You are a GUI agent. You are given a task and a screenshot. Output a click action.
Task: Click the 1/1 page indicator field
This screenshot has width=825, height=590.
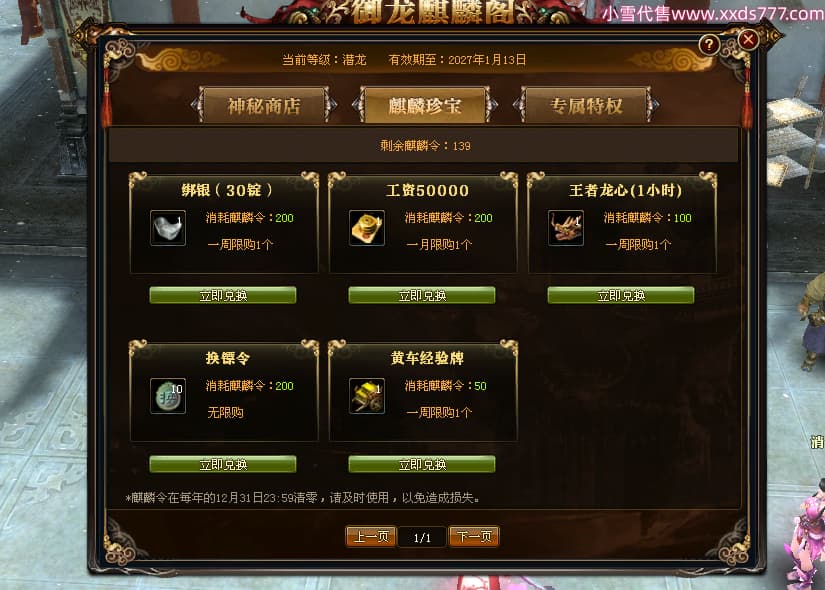[x=422, y=537]
